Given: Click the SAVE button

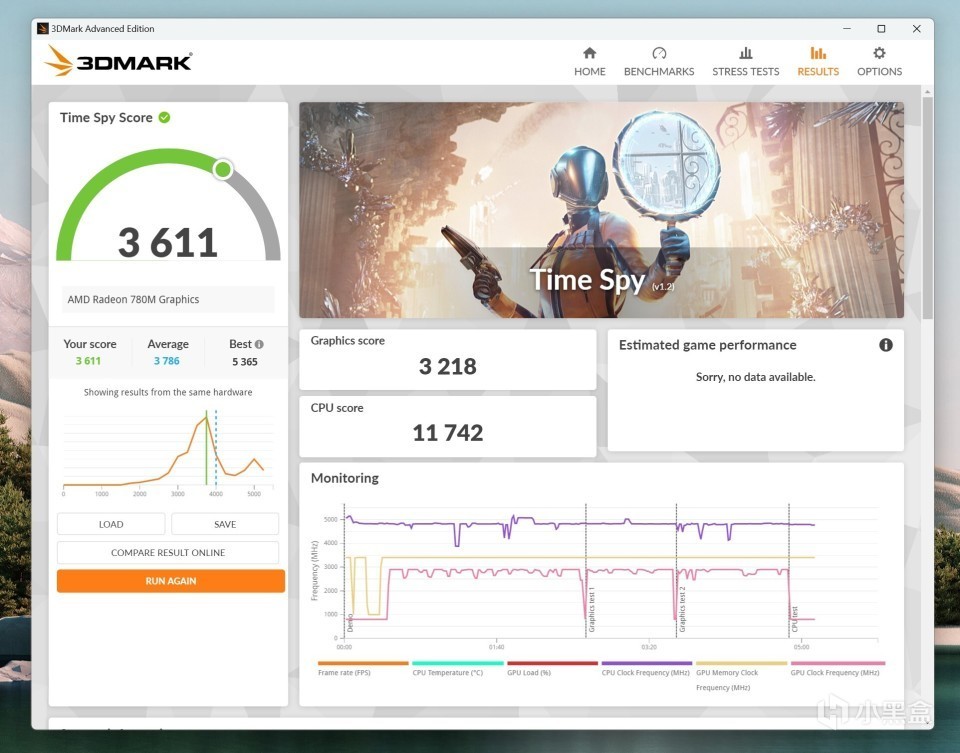Looking at the screenshot, I should [x=225, y=524].
